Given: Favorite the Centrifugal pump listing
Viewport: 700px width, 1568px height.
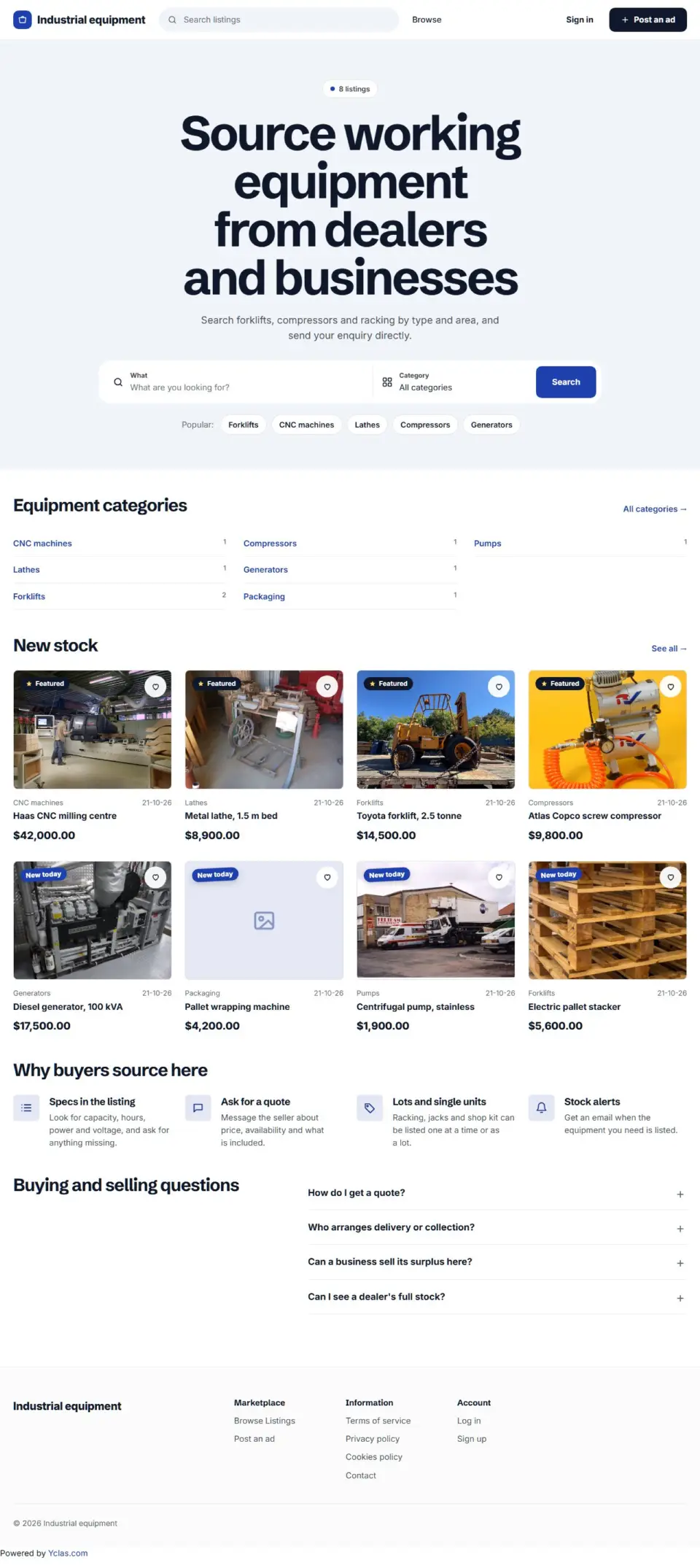Looking at the screenshot, I should [499, 877].
